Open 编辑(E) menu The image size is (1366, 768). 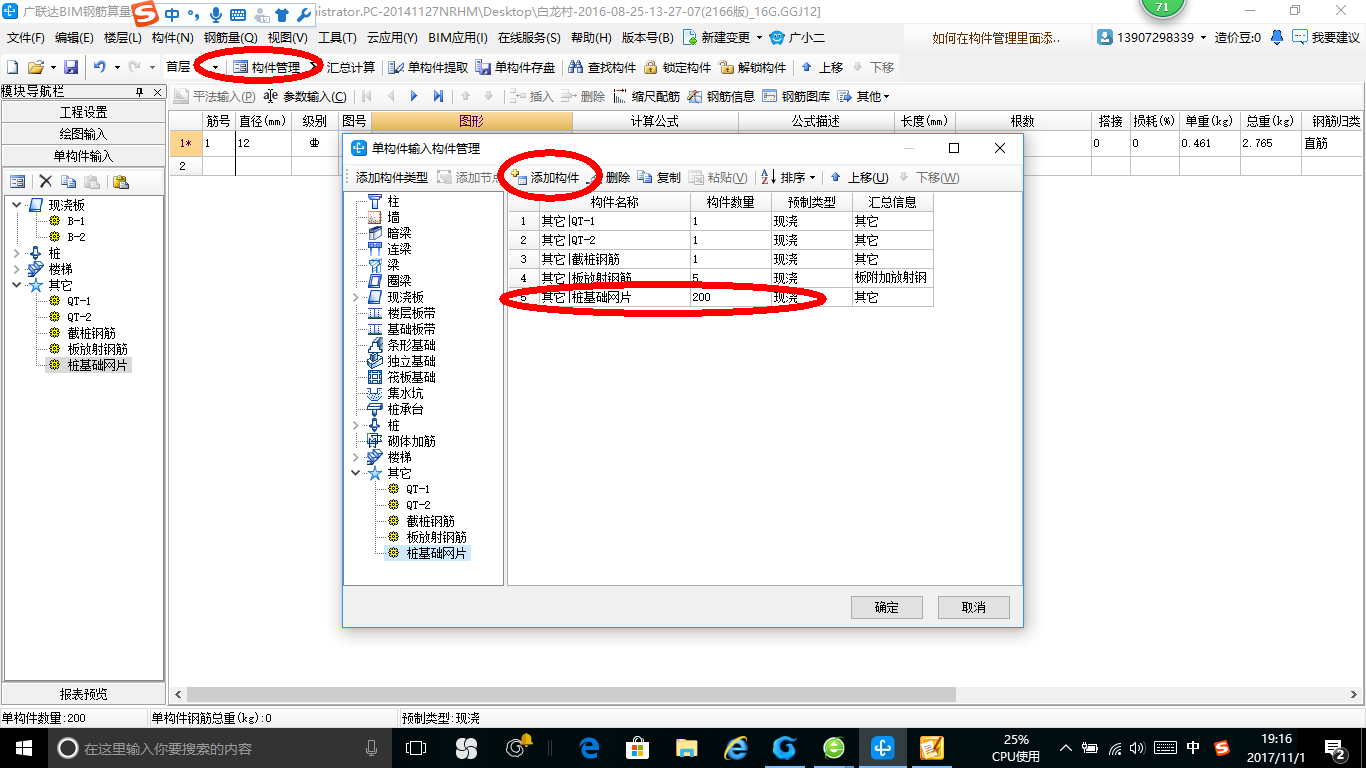click(74, 38)
